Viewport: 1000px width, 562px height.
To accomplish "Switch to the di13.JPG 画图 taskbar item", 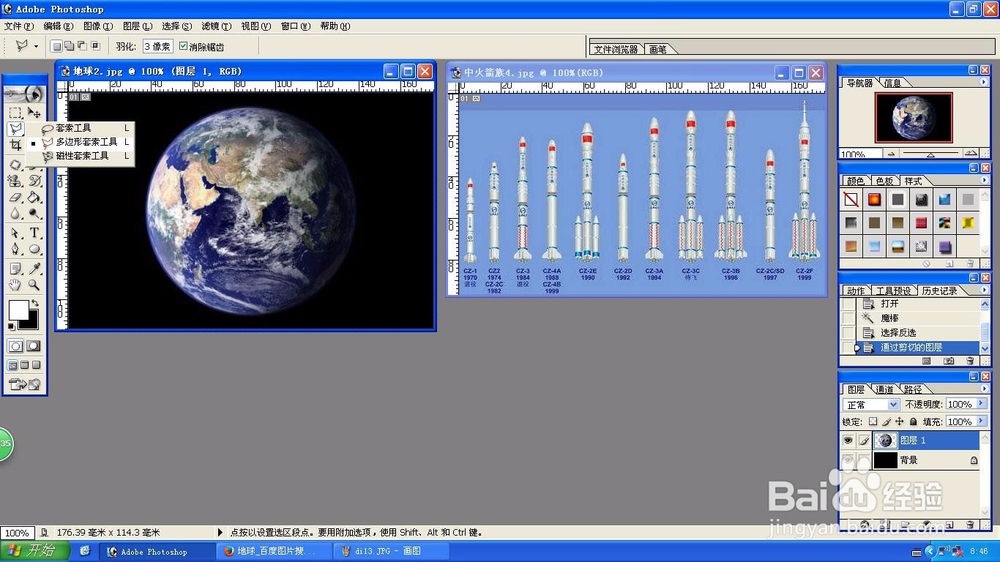I will (x=391, y=551).
